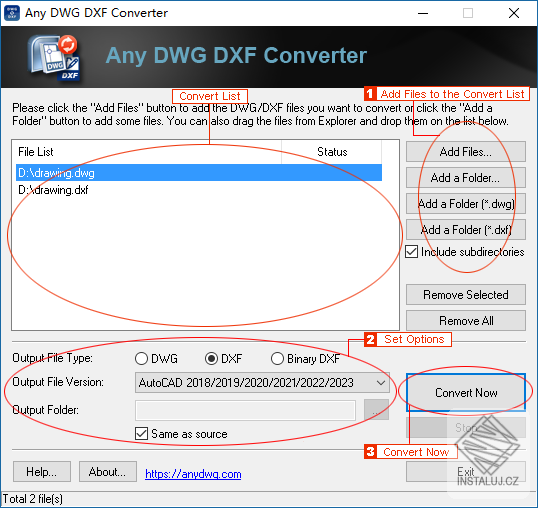Open the About... dialog
The height and width of the screenshot is (508, 538).
(108, 472)
